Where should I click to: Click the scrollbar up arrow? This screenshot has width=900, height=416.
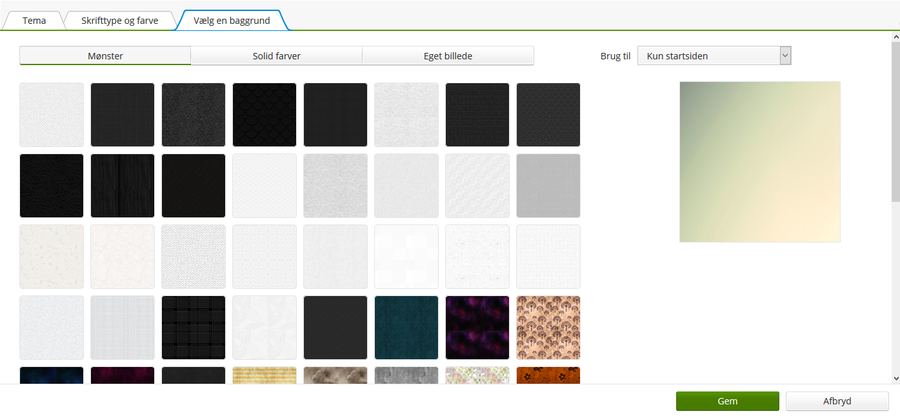coord(896,37)
